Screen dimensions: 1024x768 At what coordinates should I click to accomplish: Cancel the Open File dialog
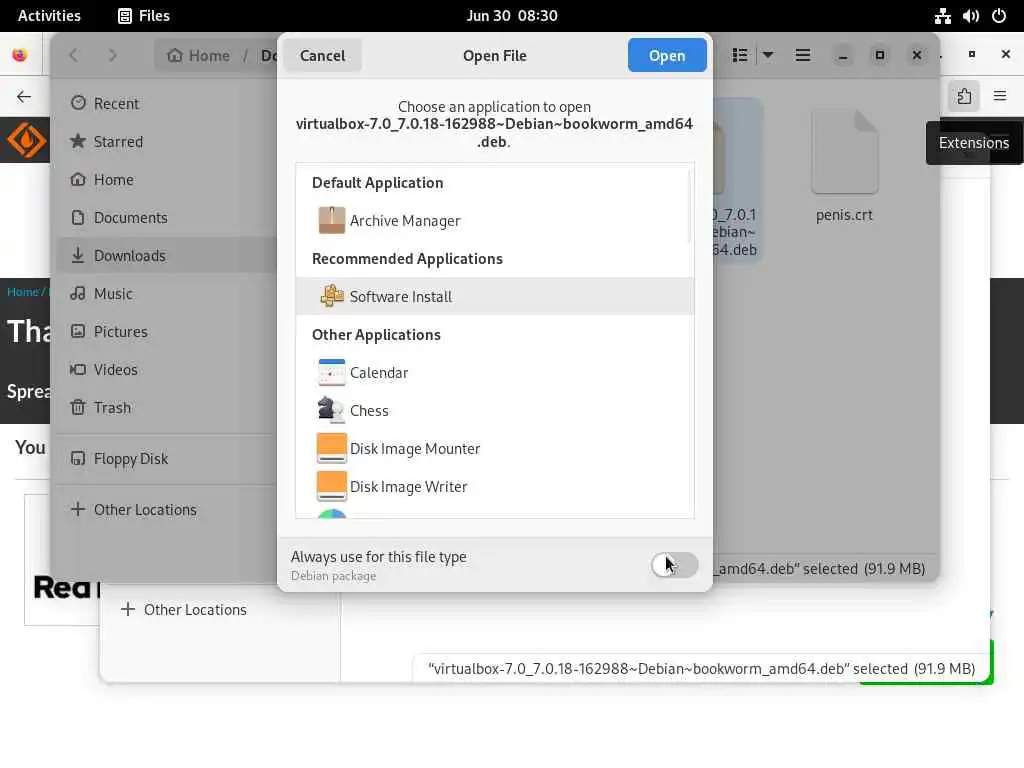point(323,56)
